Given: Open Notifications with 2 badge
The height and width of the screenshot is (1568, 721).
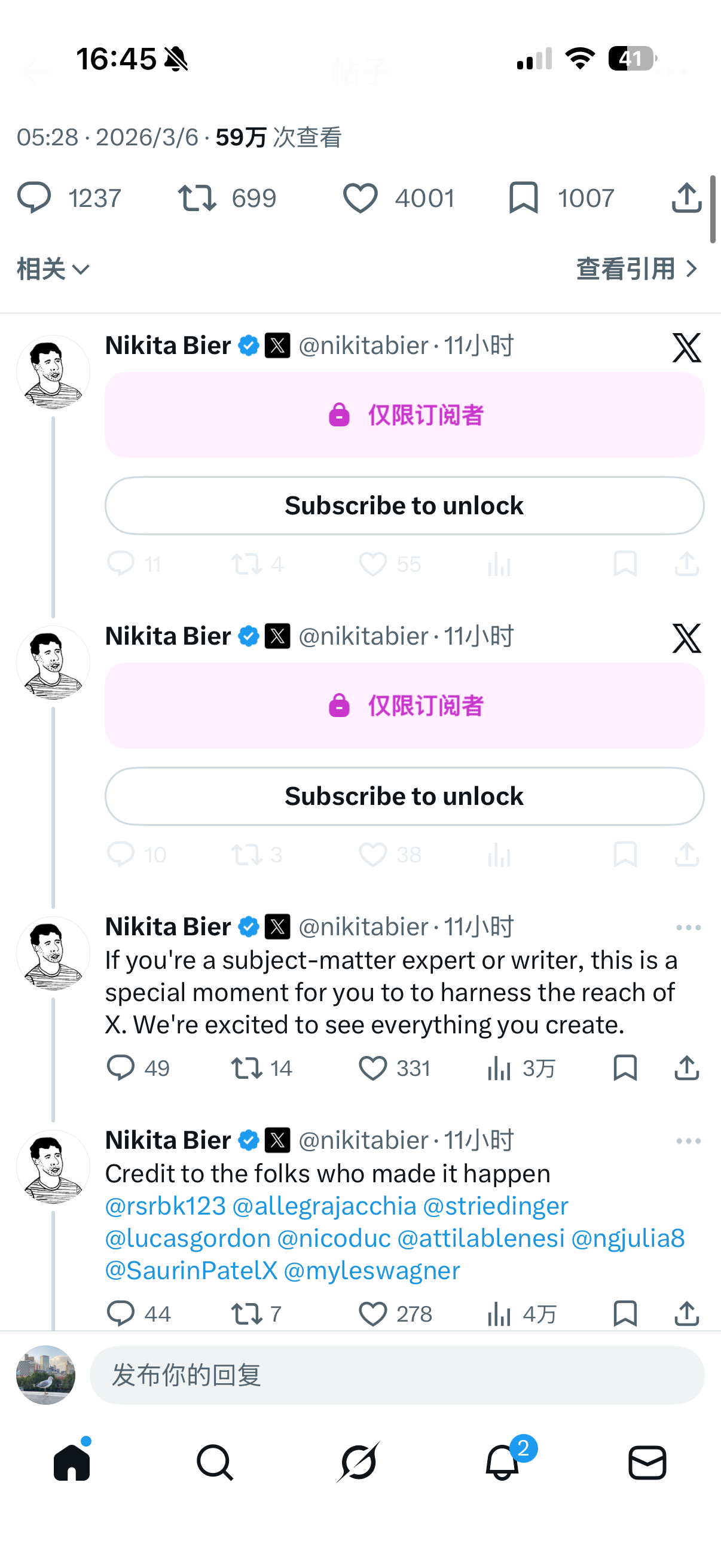Looking at the screenshot, I should [x=503, y=1463].
